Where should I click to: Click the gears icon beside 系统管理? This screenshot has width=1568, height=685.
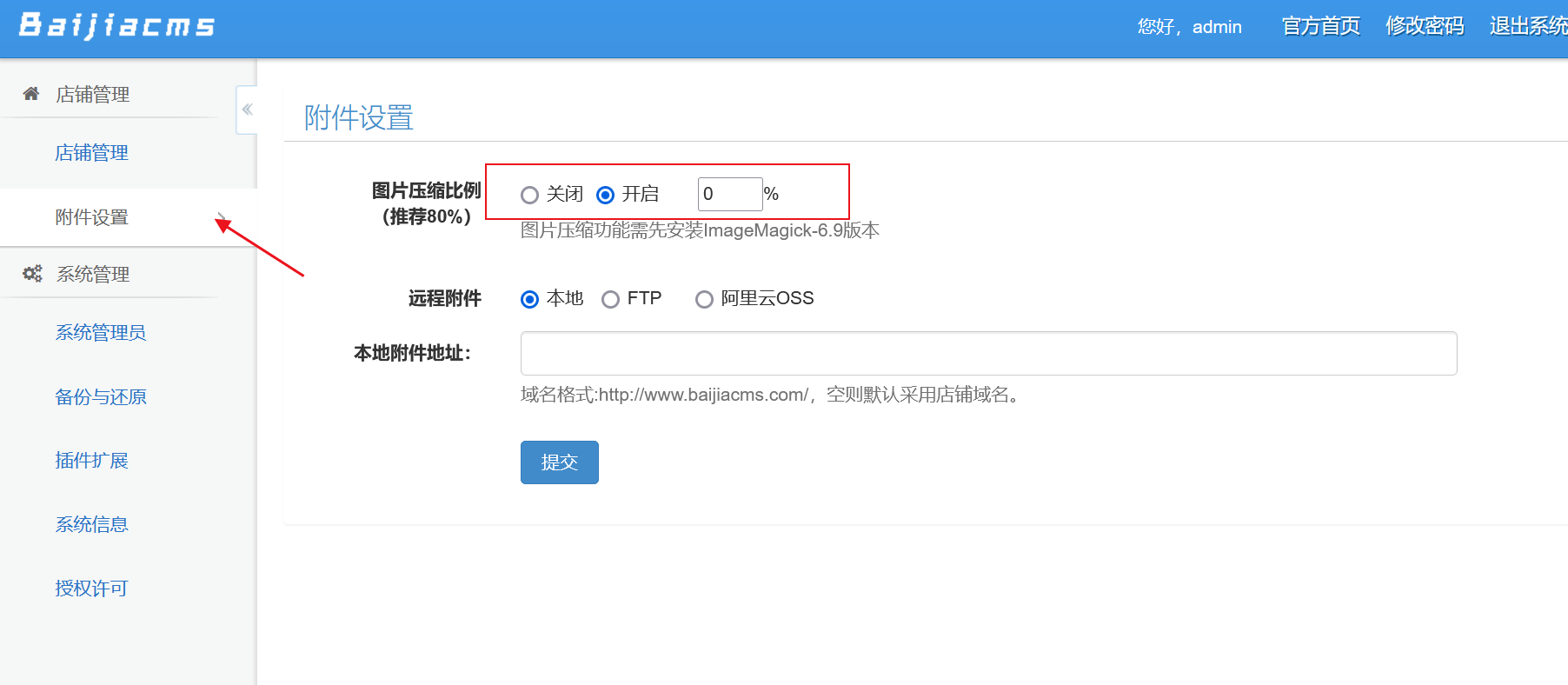[x=32, y=274]
